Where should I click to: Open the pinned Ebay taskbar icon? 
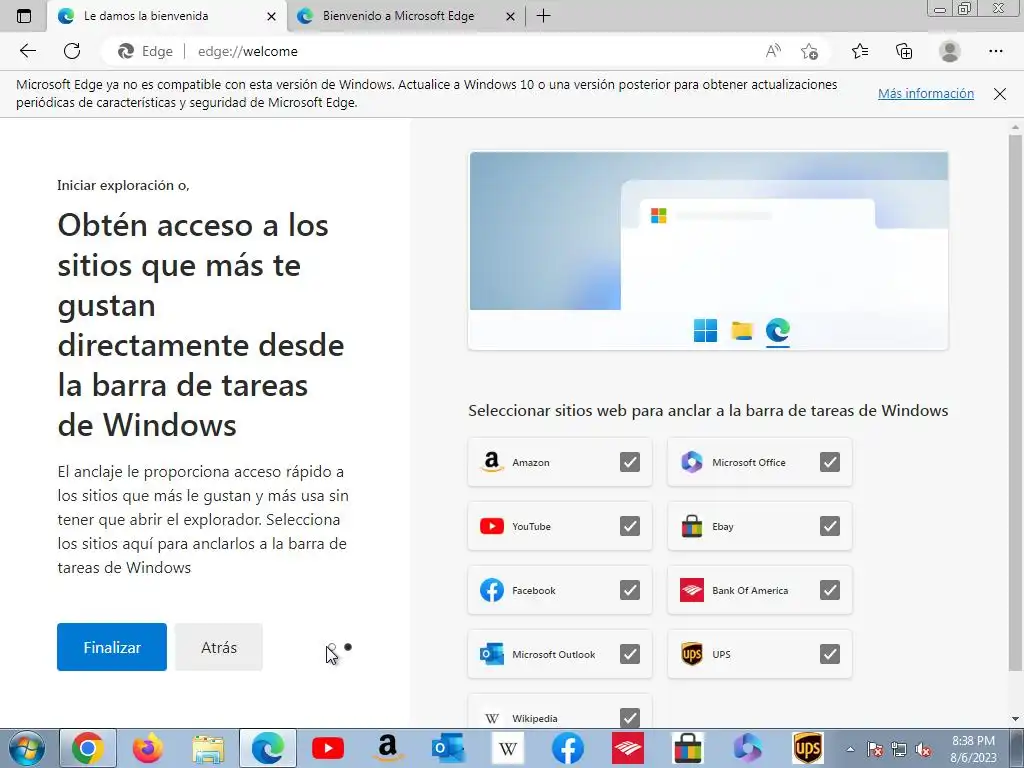pyautogui.click(x=688, y=748)
